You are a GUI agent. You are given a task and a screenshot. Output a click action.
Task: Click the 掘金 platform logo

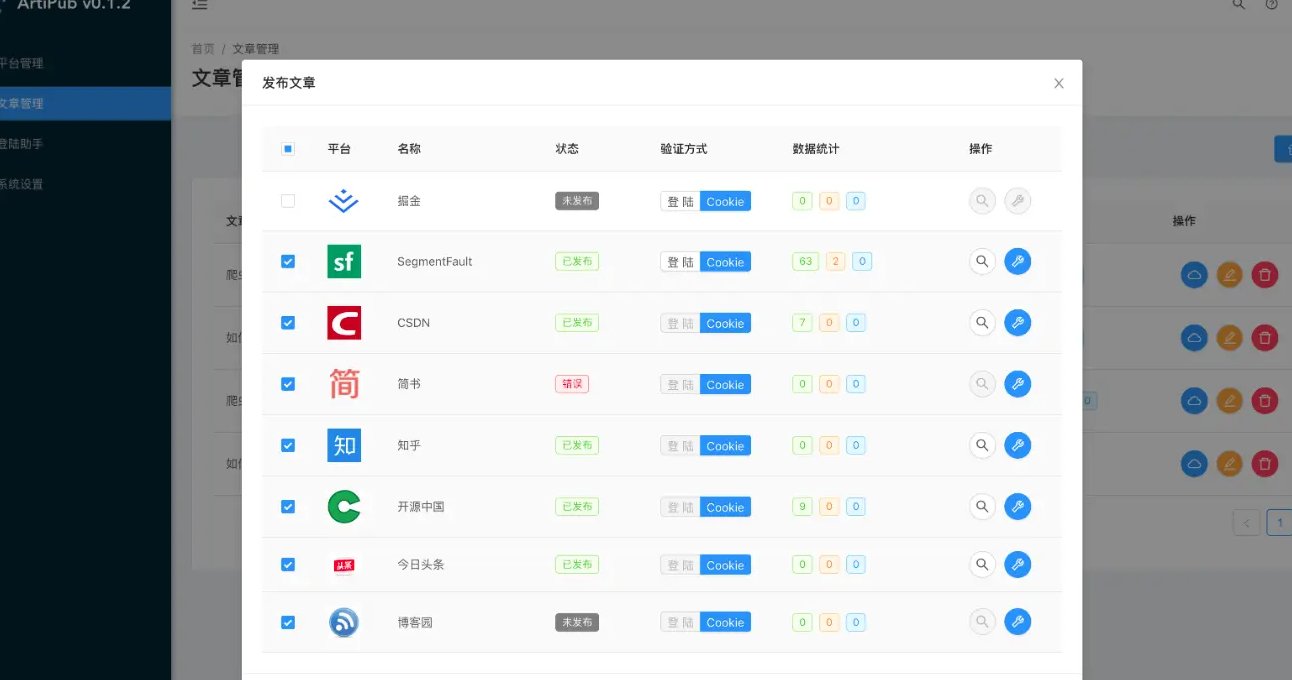pyautogui.click(x=344, y=201)
